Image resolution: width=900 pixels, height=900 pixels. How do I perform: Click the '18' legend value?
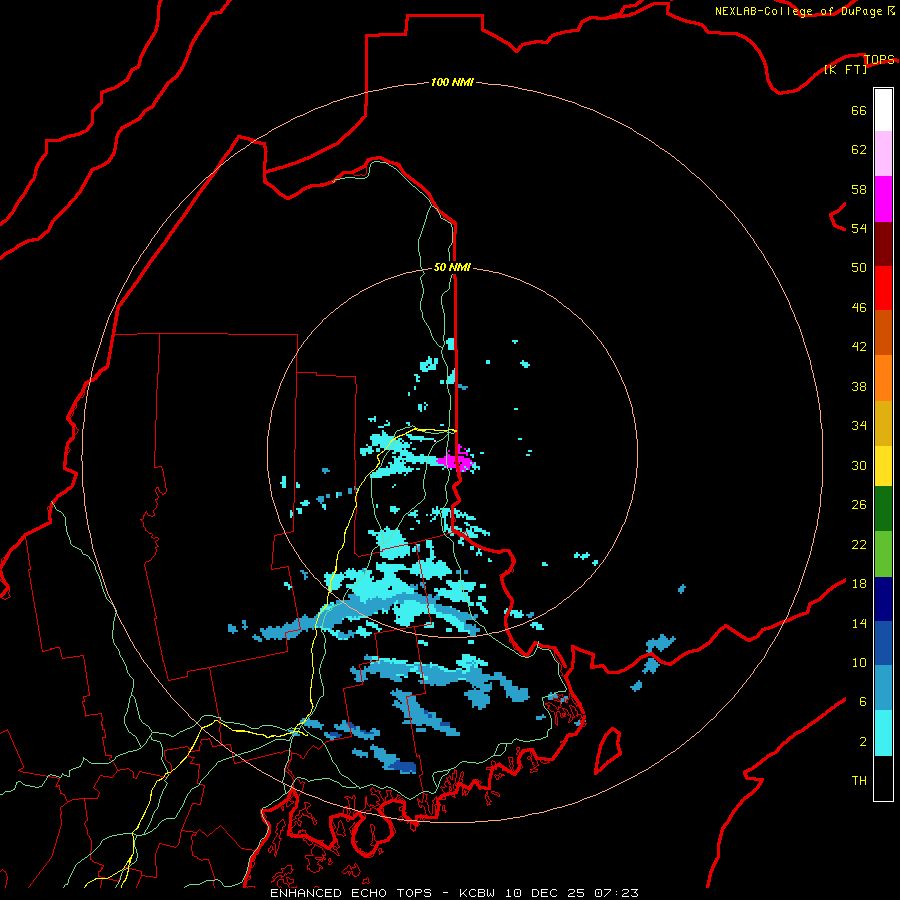click(x=859, y=584)
